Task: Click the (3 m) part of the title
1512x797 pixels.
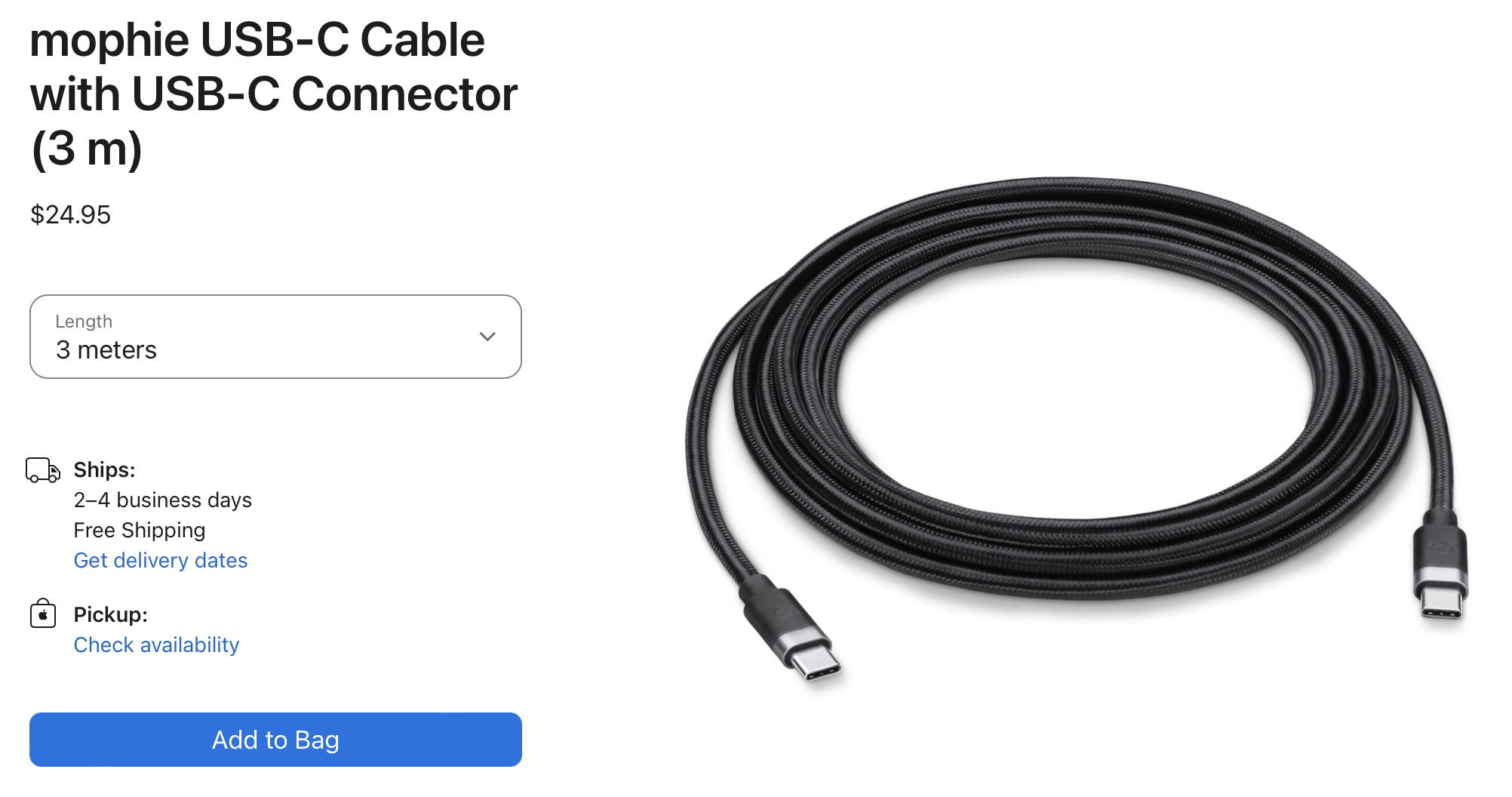Action: tap(87, 149)
